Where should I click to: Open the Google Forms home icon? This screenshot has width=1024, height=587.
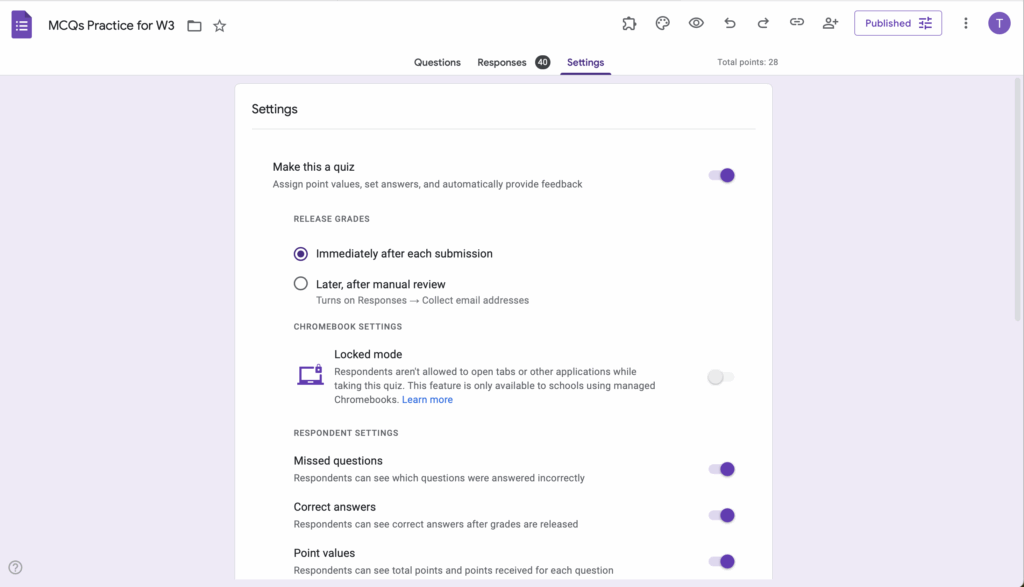(22, 25)
